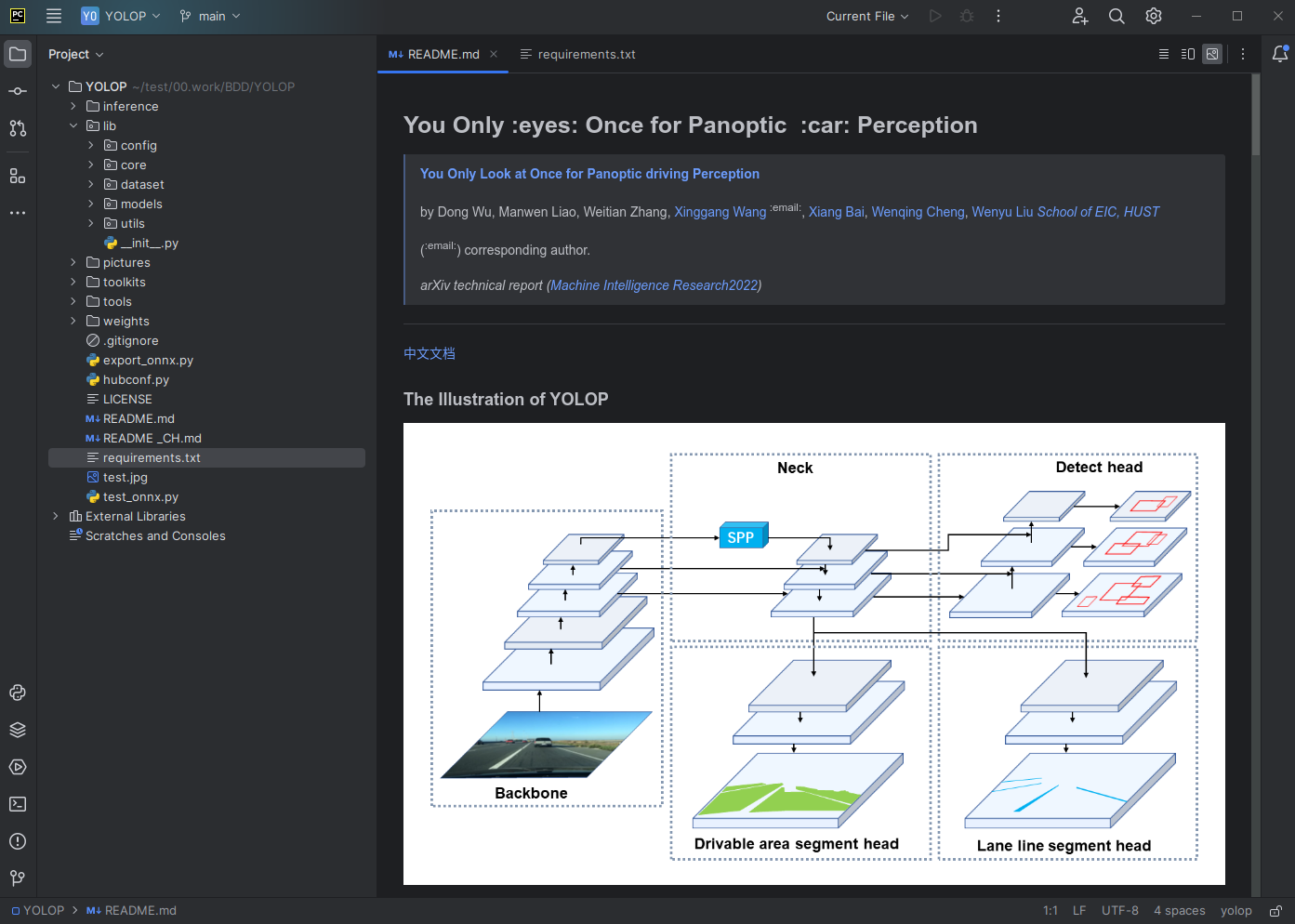The width and height of the screenshot is (1295, 924).
Task: Open the Current File run configuration dropdown
Action: [x=867, y=16]
